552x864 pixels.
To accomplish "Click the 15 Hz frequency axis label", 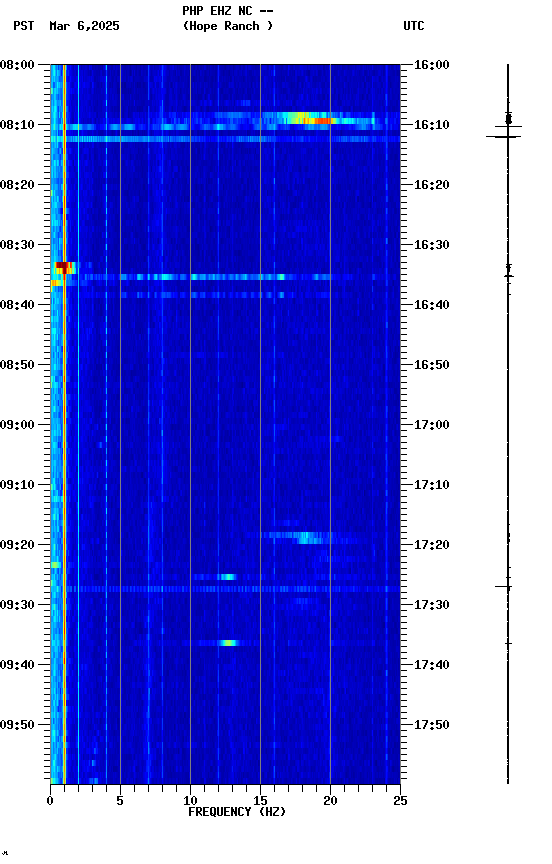I will coord(260,801).
